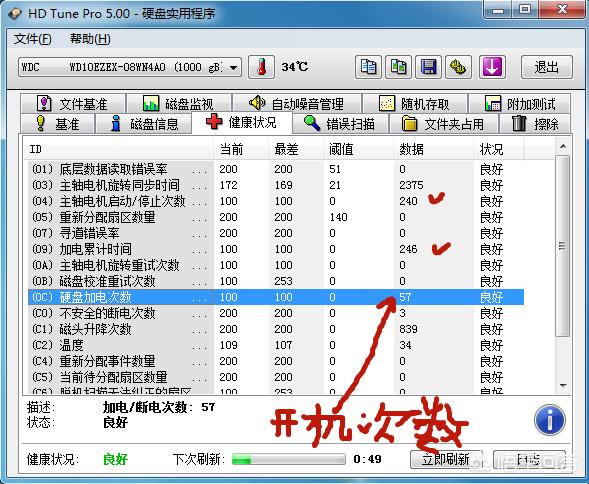The height and width of the screenshot is (484, 589).
Task: Sort by the 最差 column header
Action: [296, 149]
